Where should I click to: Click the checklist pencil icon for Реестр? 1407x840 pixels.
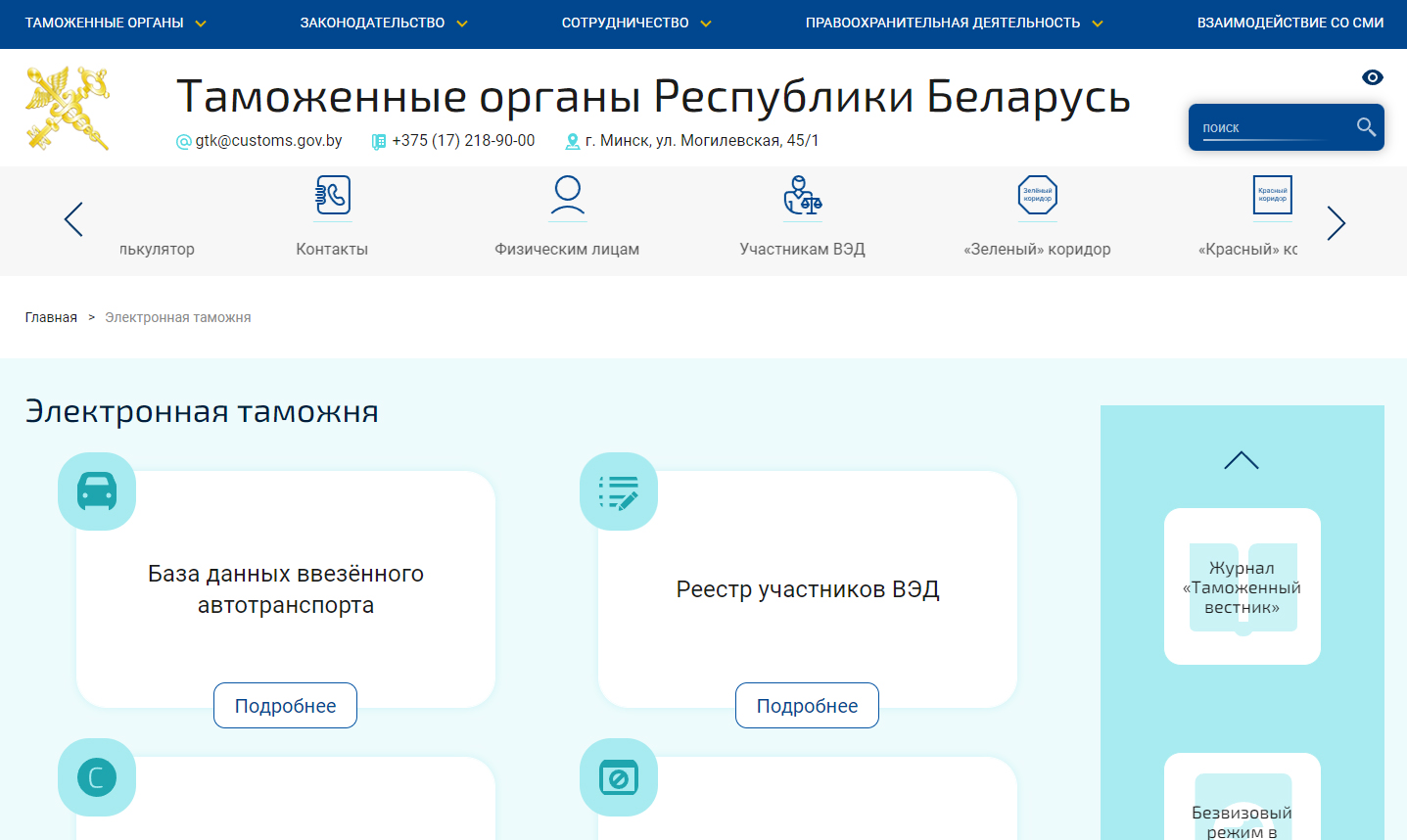(619, 491)
